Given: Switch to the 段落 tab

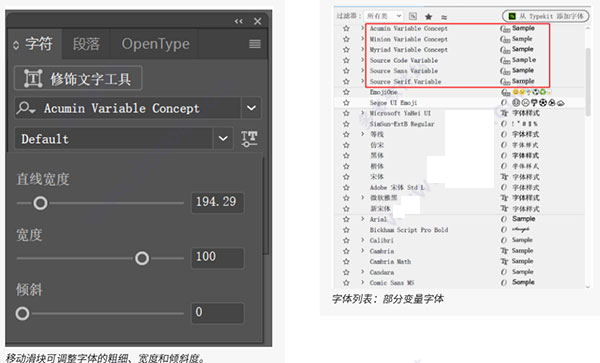Looking at the screenshot, I should (x=86, y=44).
